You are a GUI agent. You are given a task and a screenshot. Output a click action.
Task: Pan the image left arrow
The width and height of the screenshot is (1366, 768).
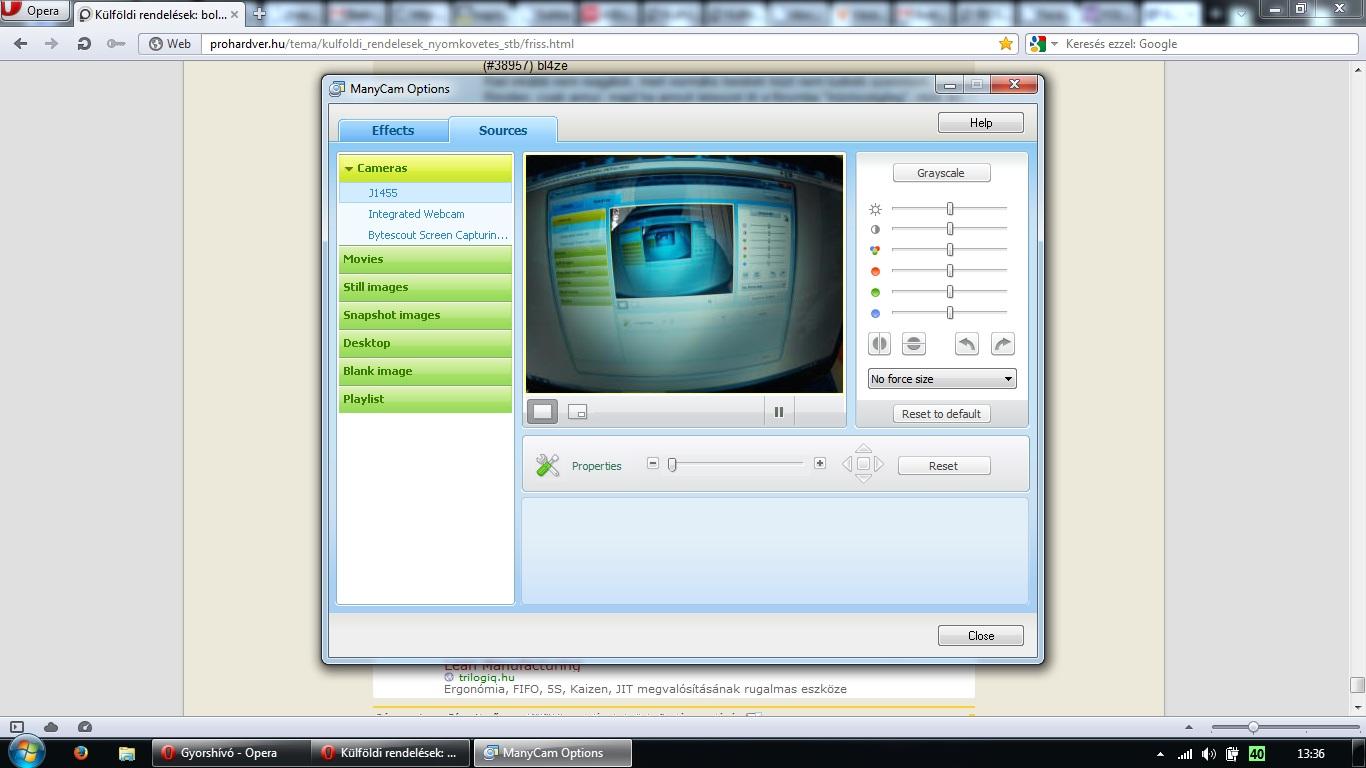click(x=847, y=464)
